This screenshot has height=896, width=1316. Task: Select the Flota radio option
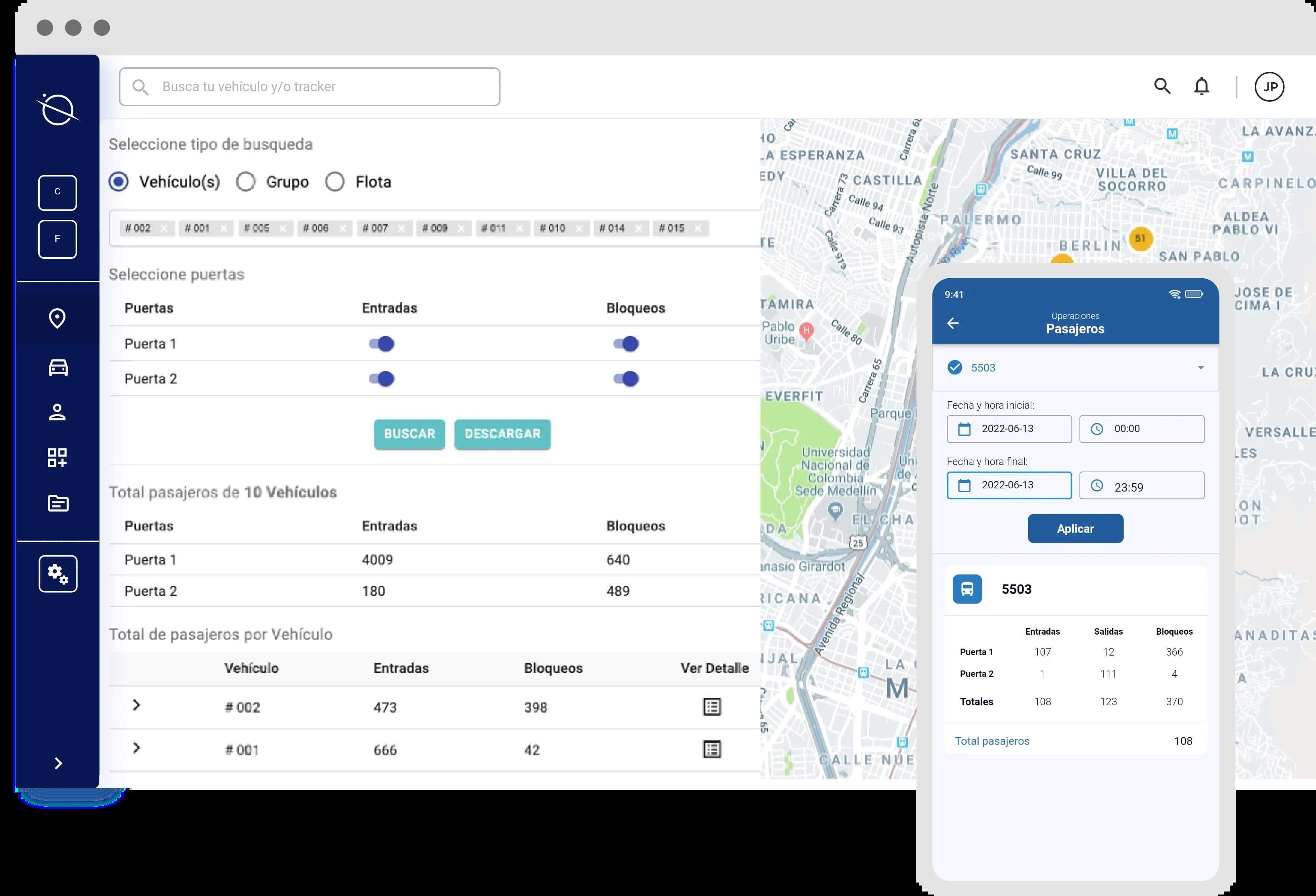pyautogui.click(x=335, y=182)
